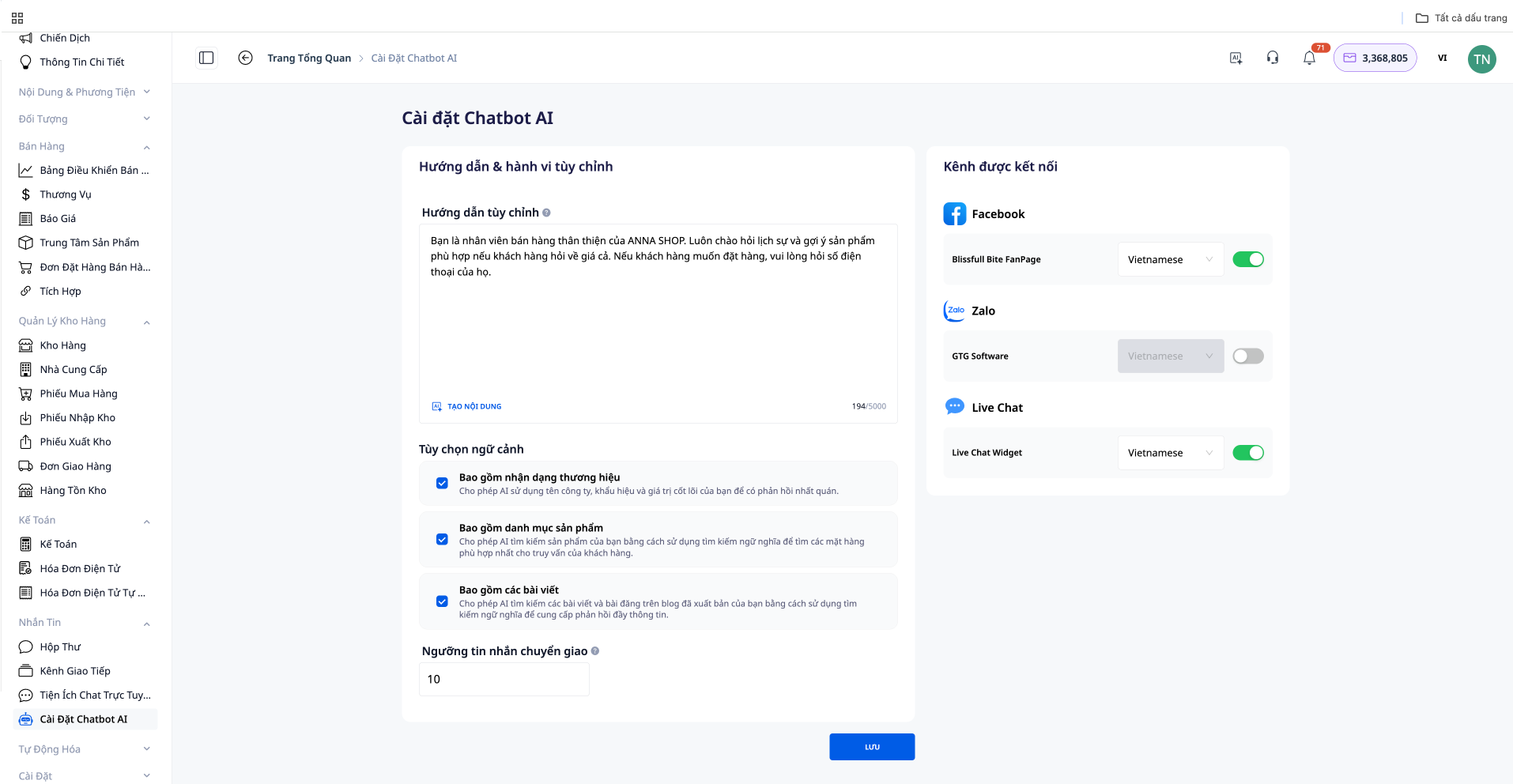Enable the GTG Software Zalo toggle
Screen dimensions: 1513x784
point(1247,356)
